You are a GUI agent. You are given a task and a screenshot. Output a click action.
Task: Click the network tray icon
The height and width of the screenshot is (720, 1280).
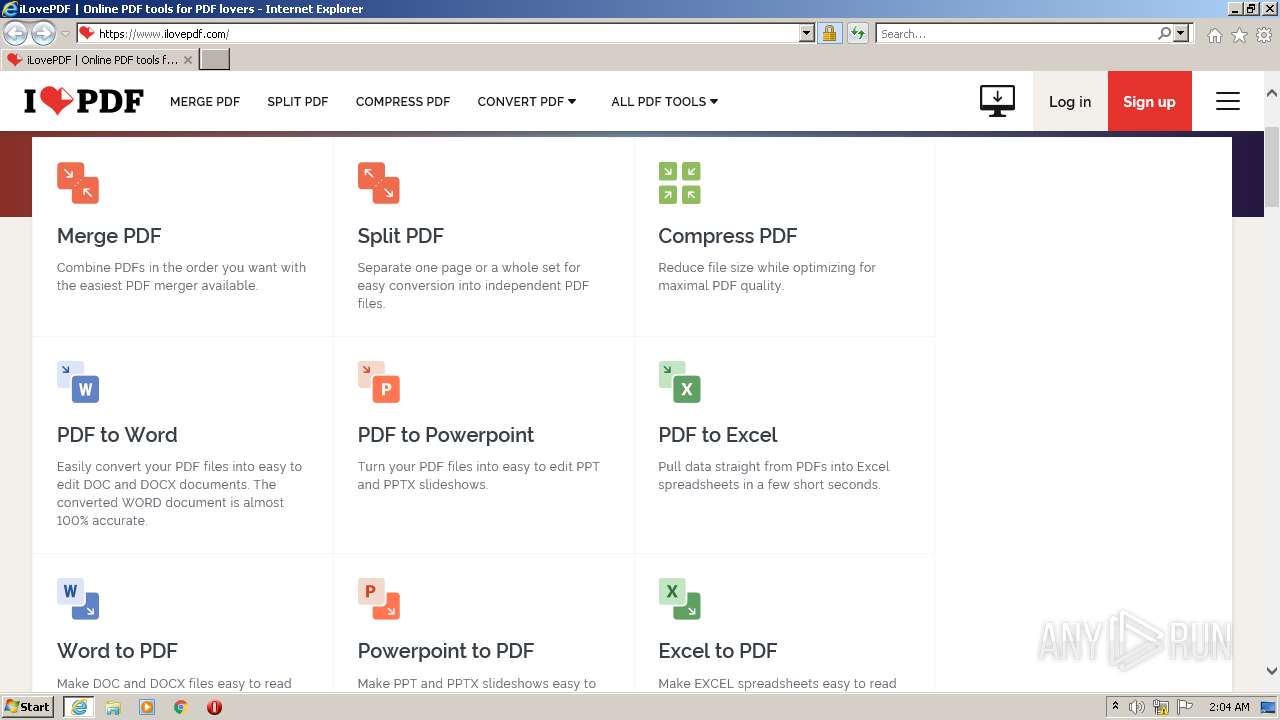[1161, 707]
